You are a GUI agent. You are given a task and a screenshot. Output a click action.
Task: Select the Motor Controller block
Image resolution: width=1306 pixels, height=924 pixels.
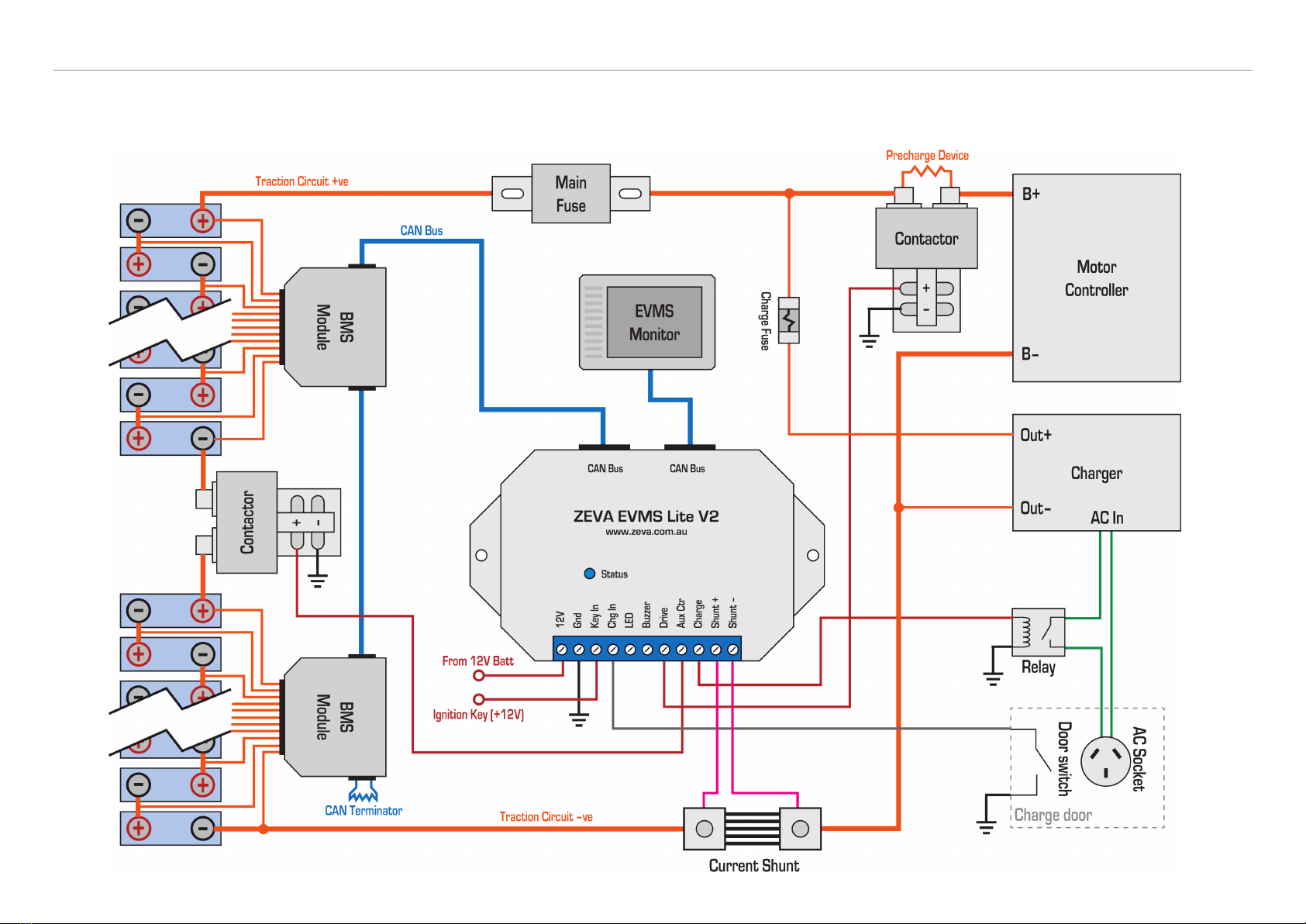[x=1096, y=278]
